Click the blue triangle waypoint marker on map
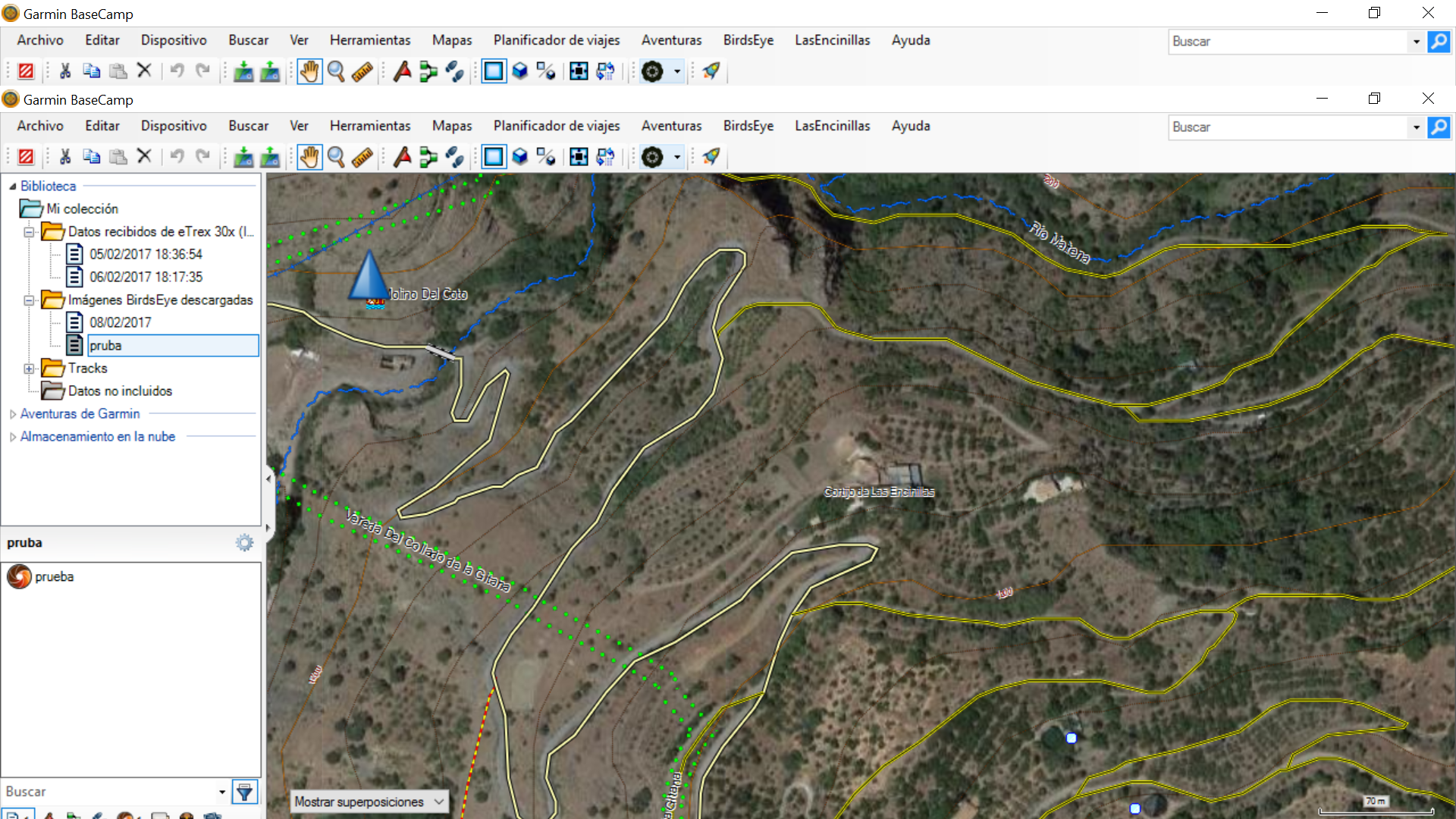The width and height of the screenshot is (1456, 819). (x=369, y=276)
